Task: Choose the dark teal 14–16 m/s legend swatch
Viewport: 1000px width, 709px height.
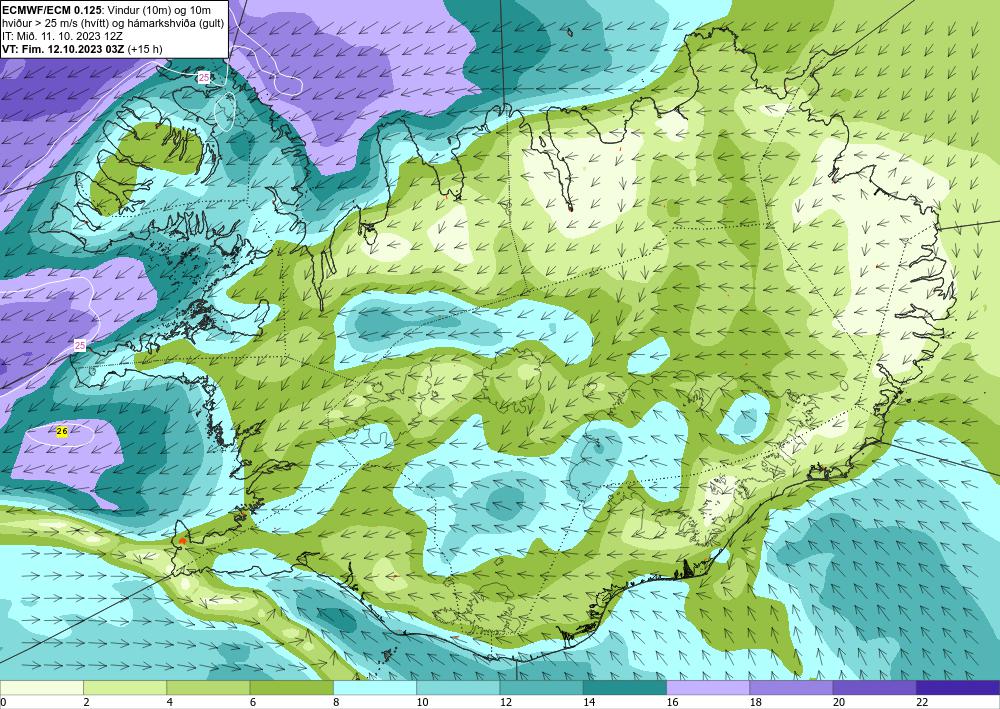Action: [625, 687]
